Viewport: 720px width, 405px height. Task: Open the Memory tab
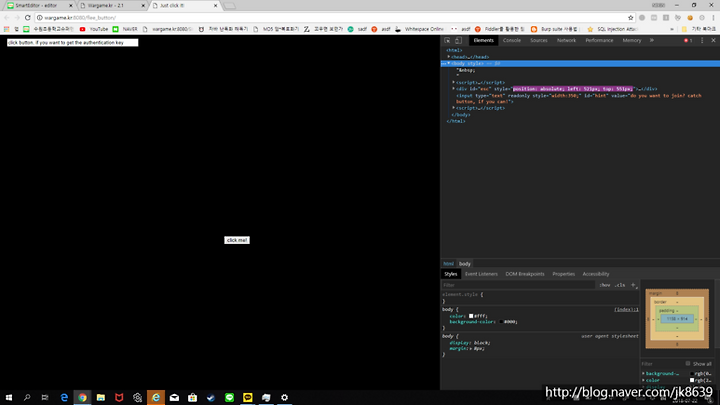632,40
